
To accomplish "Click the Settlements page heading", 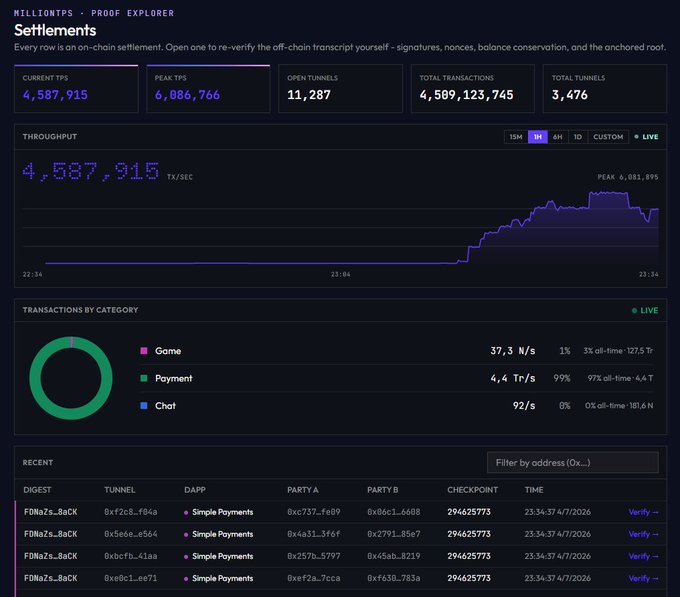I will pos(55,30).
